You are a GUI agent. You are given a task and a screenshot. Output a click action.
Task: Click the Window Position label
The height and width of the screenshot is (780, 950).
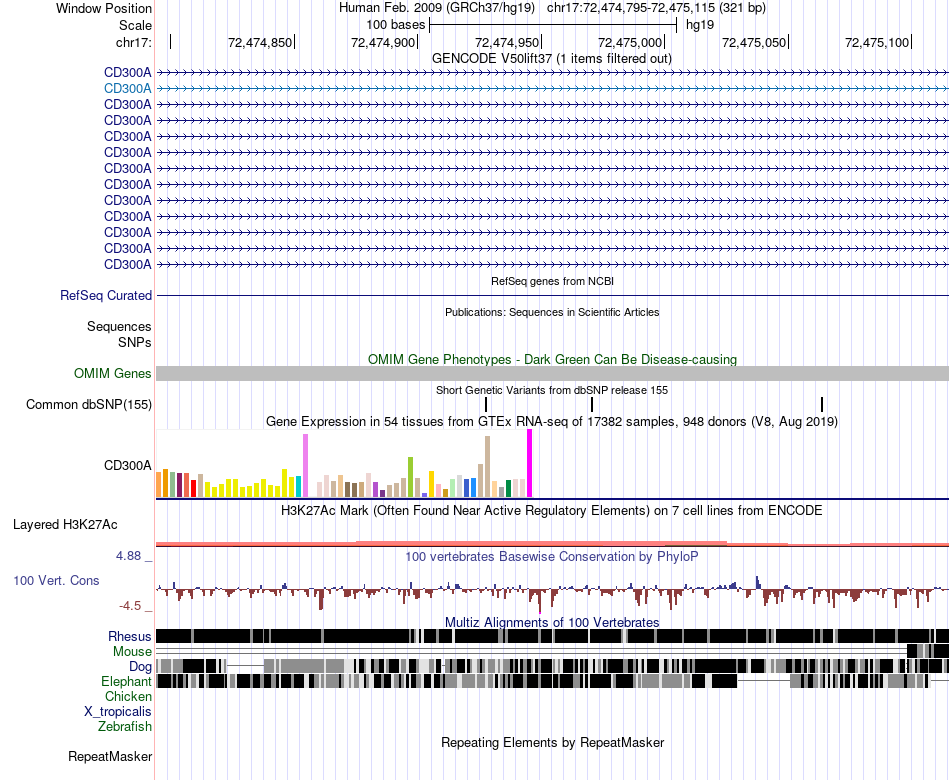click(104, 8)
